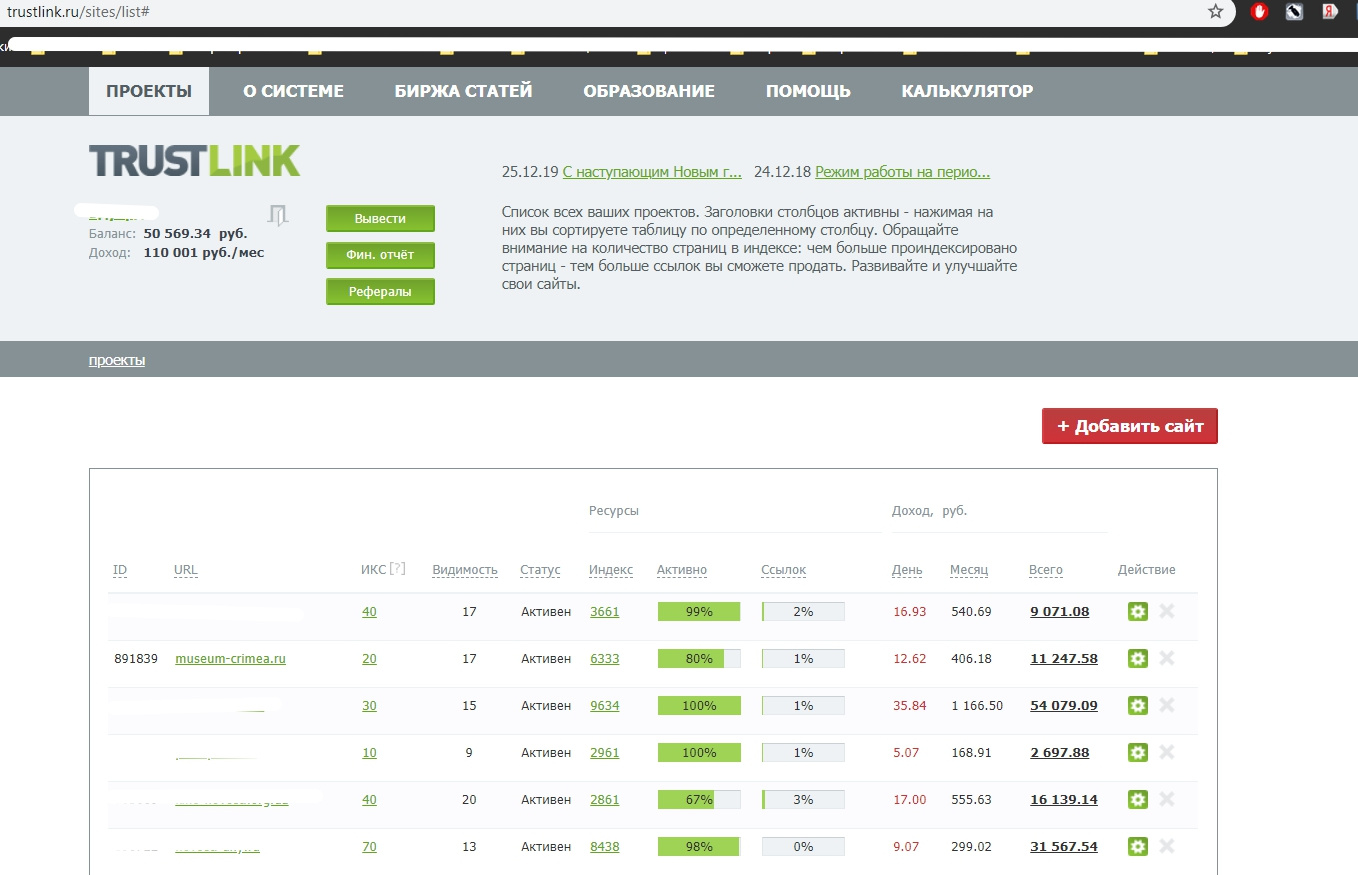Open the Фин. отчёт financial report
The width and height of the screenshot is (1358, 875).
380,255
